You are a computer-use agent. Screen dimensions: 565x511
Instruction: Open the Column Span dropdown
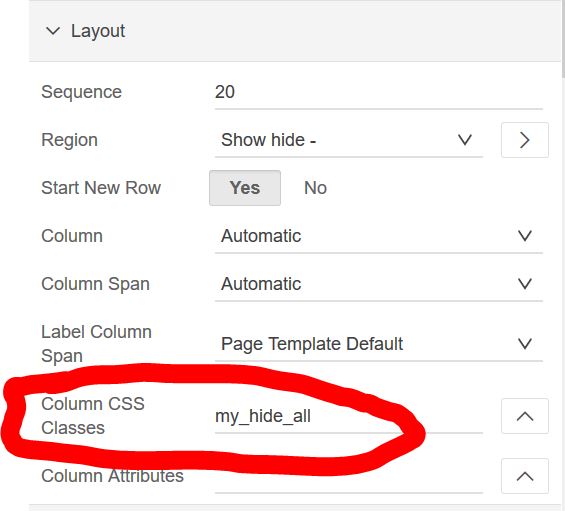click(379, 284)
